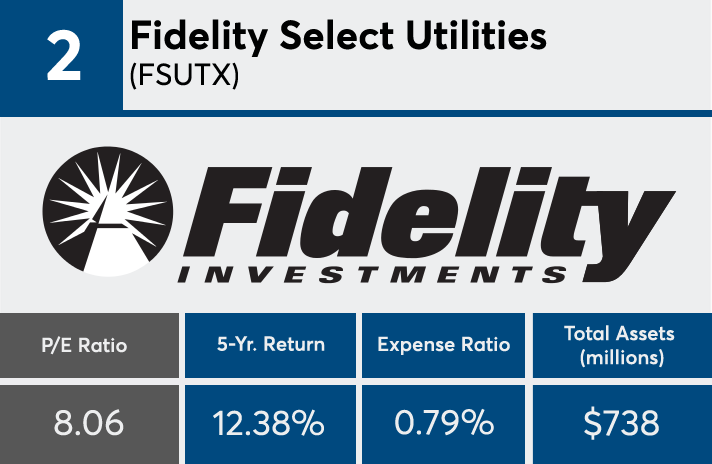Click the Fidelity Select Utilities title
Viewport: 712px width, 464px height.
tap(338, 36)
